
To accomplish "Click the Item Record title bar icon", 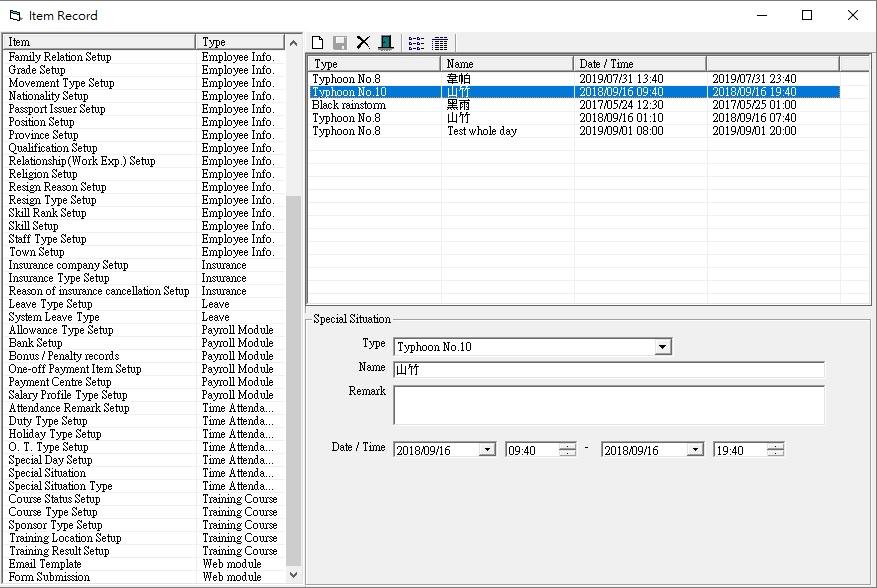I will (15, 16).
